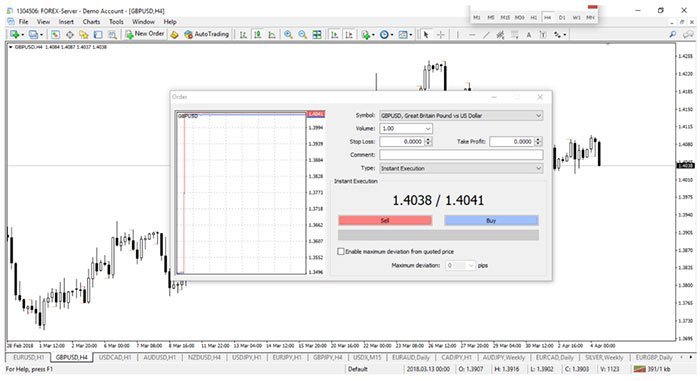Viewport: 700px width, 381px height.
Task: Show the Terminal panel icon
Action: pyautogui.click(x=98, y=34)
